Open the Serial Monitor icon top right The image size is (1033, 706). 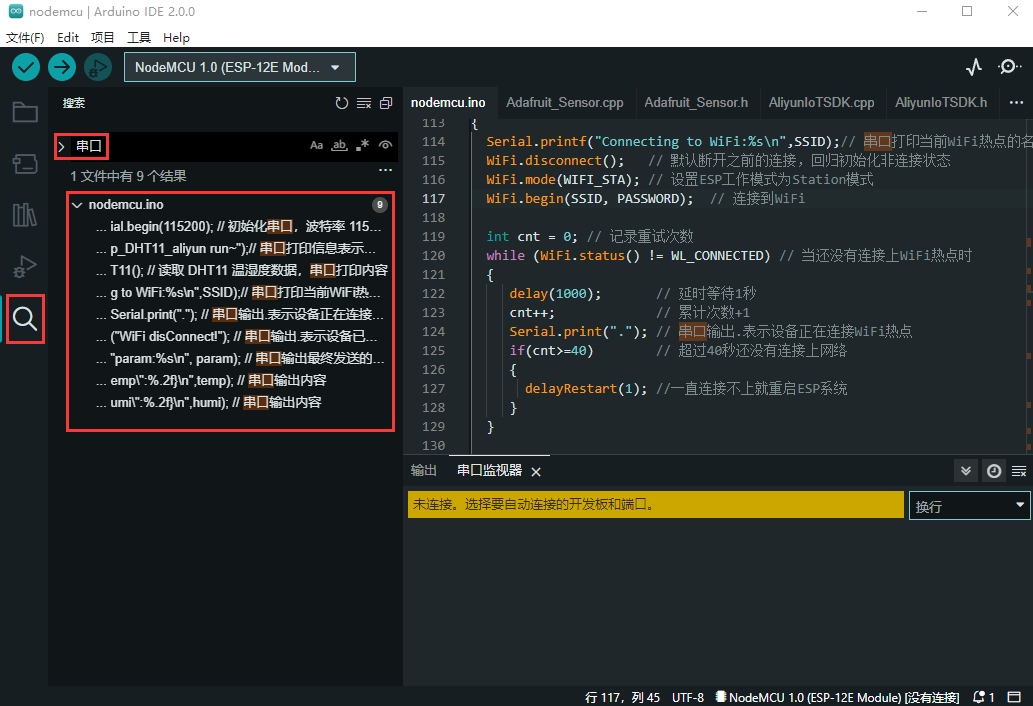click(1008, 66)
